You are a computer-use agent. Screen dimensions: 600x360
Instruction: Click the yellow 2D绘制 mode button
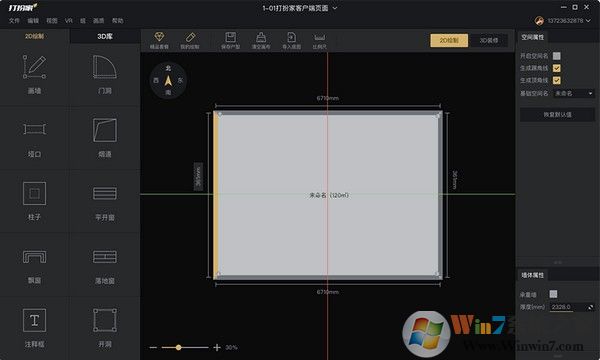tap(449, 40)
